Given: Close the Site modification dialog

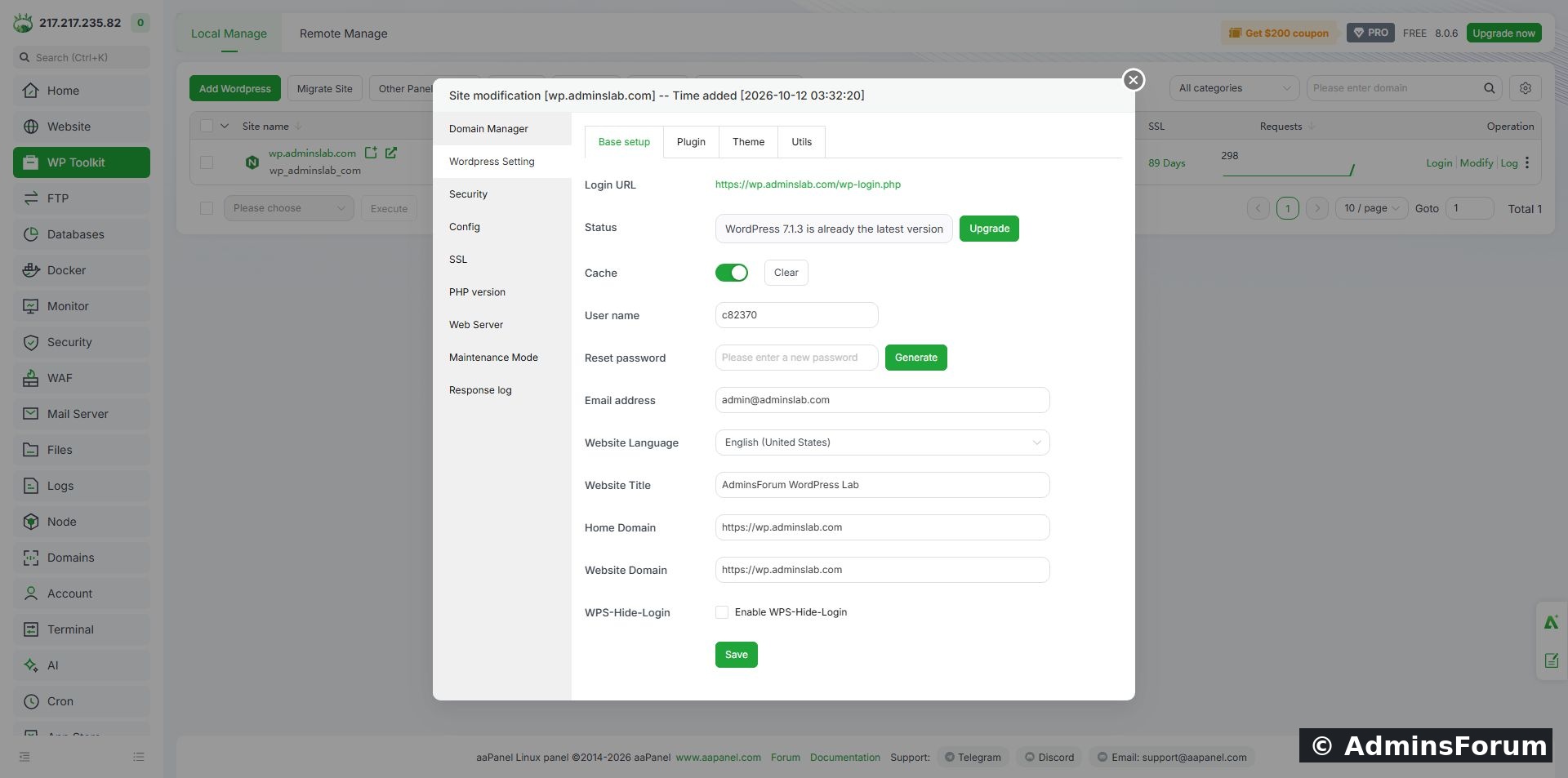Looking at the screenshot, I should (x=1133, y=80).
